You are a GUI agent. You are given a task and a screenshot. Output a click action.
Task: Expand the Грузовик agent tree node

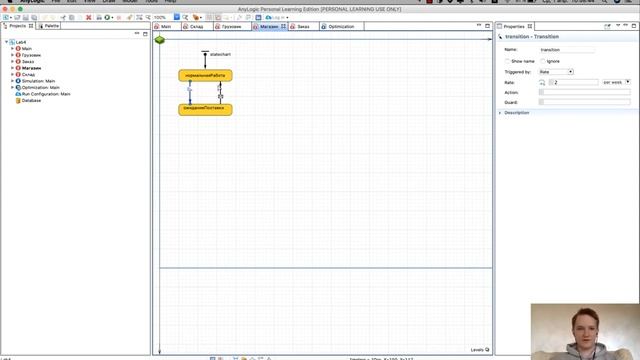(x=12, y=55)
